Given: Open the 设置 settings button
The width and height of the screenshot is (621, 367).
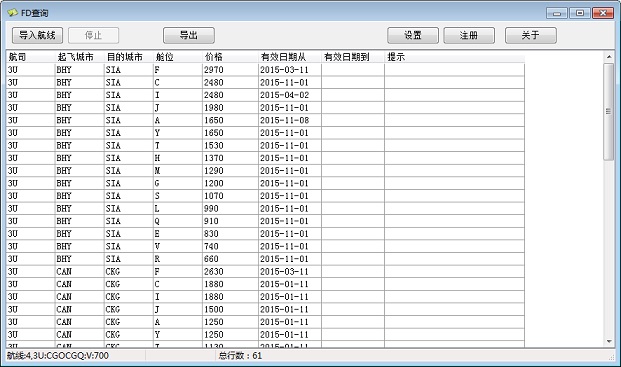Looking at the screenshot, I should (x=413, y=35).
